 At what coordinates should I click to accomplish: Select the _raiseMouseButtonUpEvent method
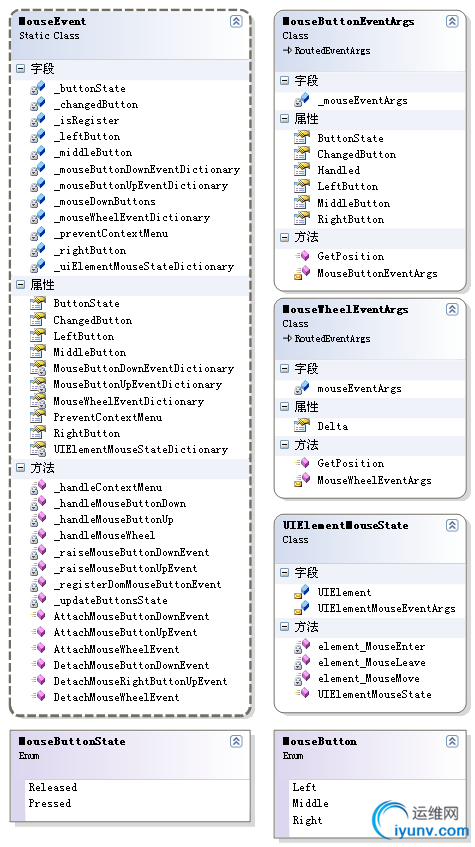point(125,568)
